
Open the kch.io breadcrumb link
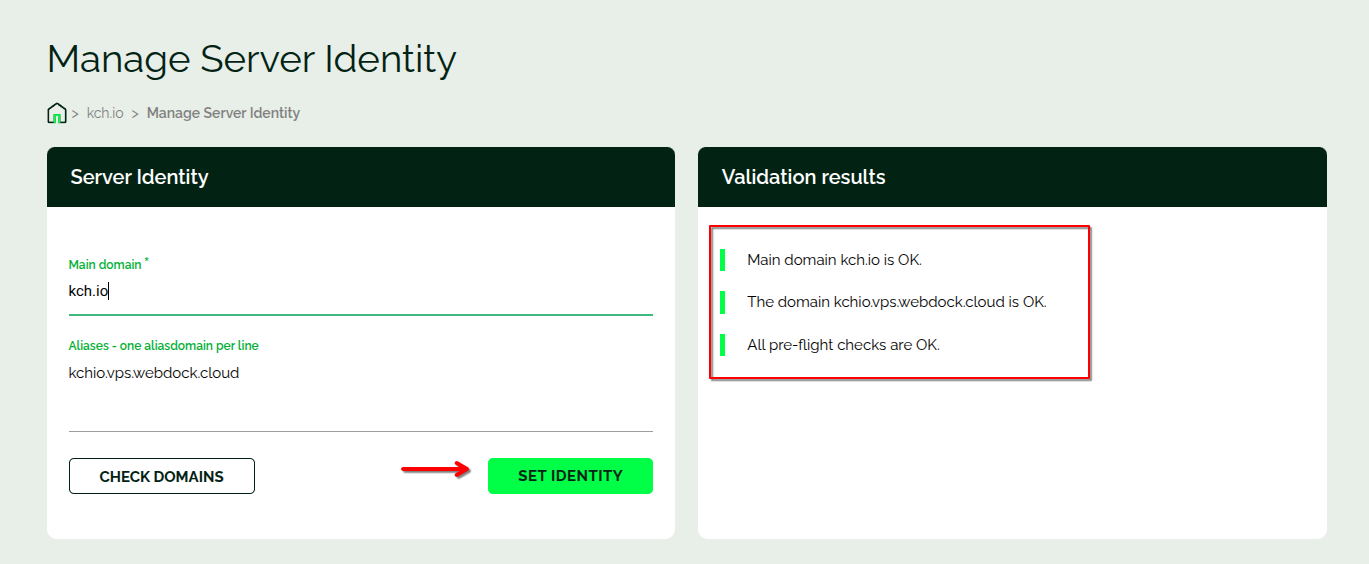(105, 113)
